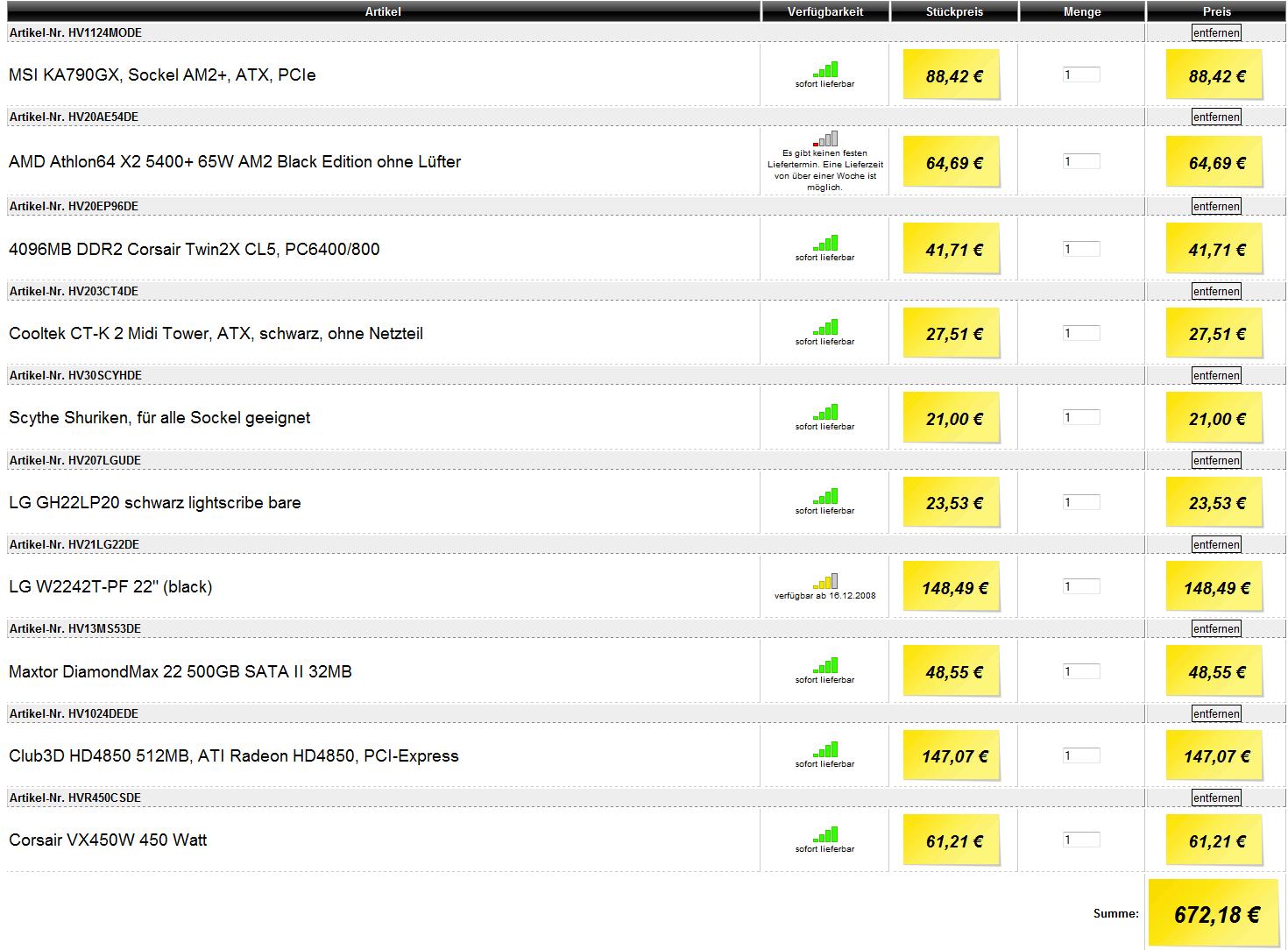Focus quantity field for Corsair Twin2X RAM
The width and height of the screenshot is (1288, 950).
(1081, 249)
